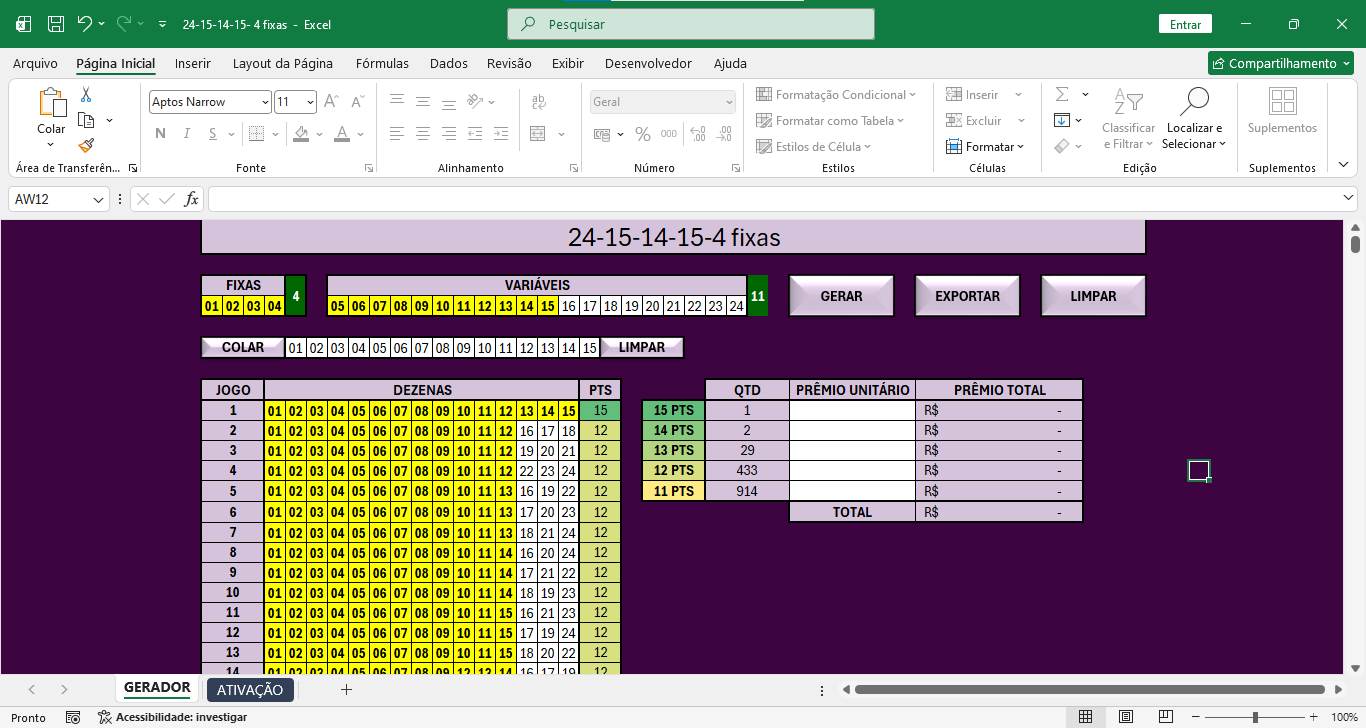Add new sheet with plus icon
This screenshot has width=1366, height=728.
[x=347, y=690]
